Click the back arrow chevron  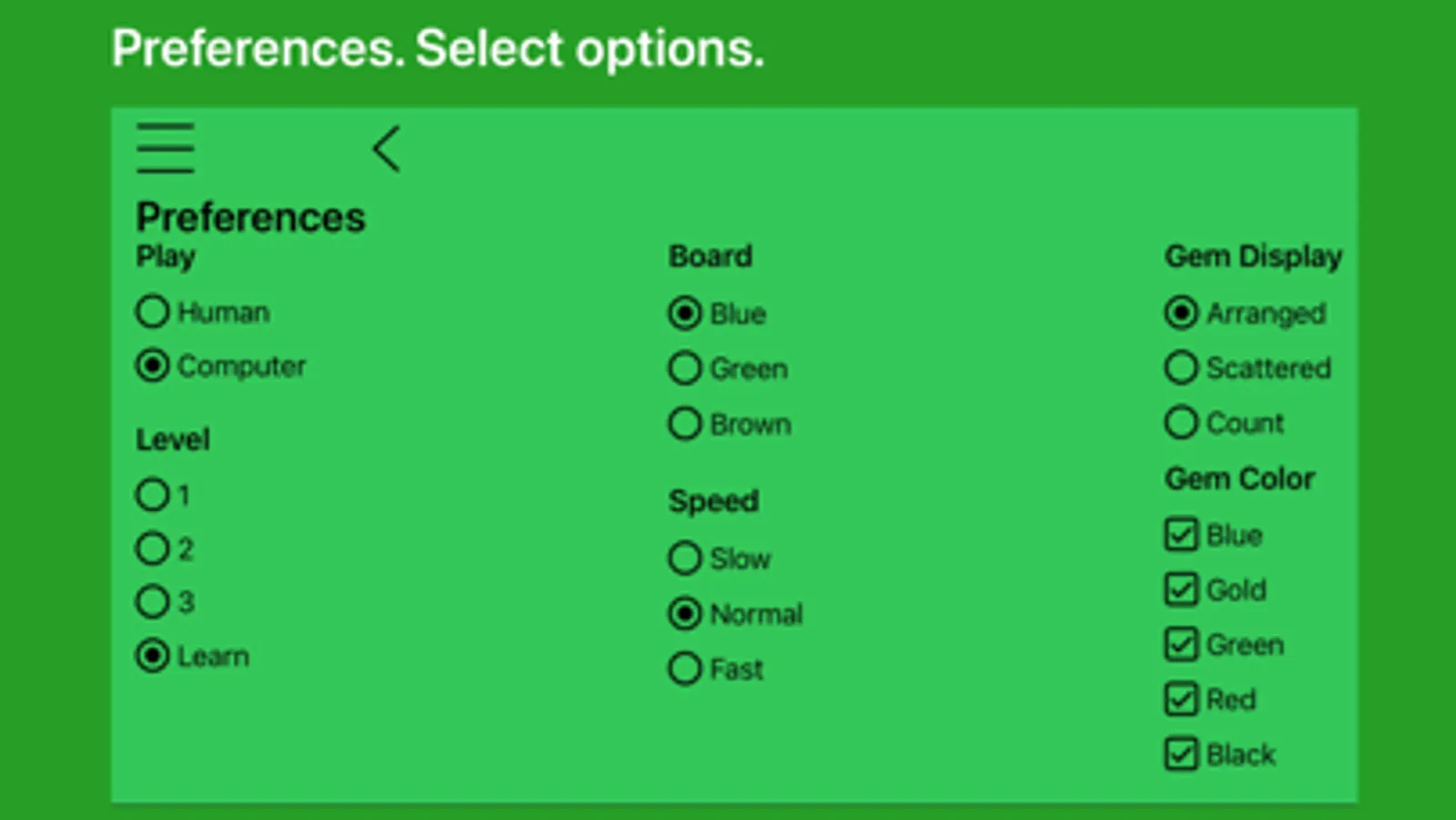[387, 149]
